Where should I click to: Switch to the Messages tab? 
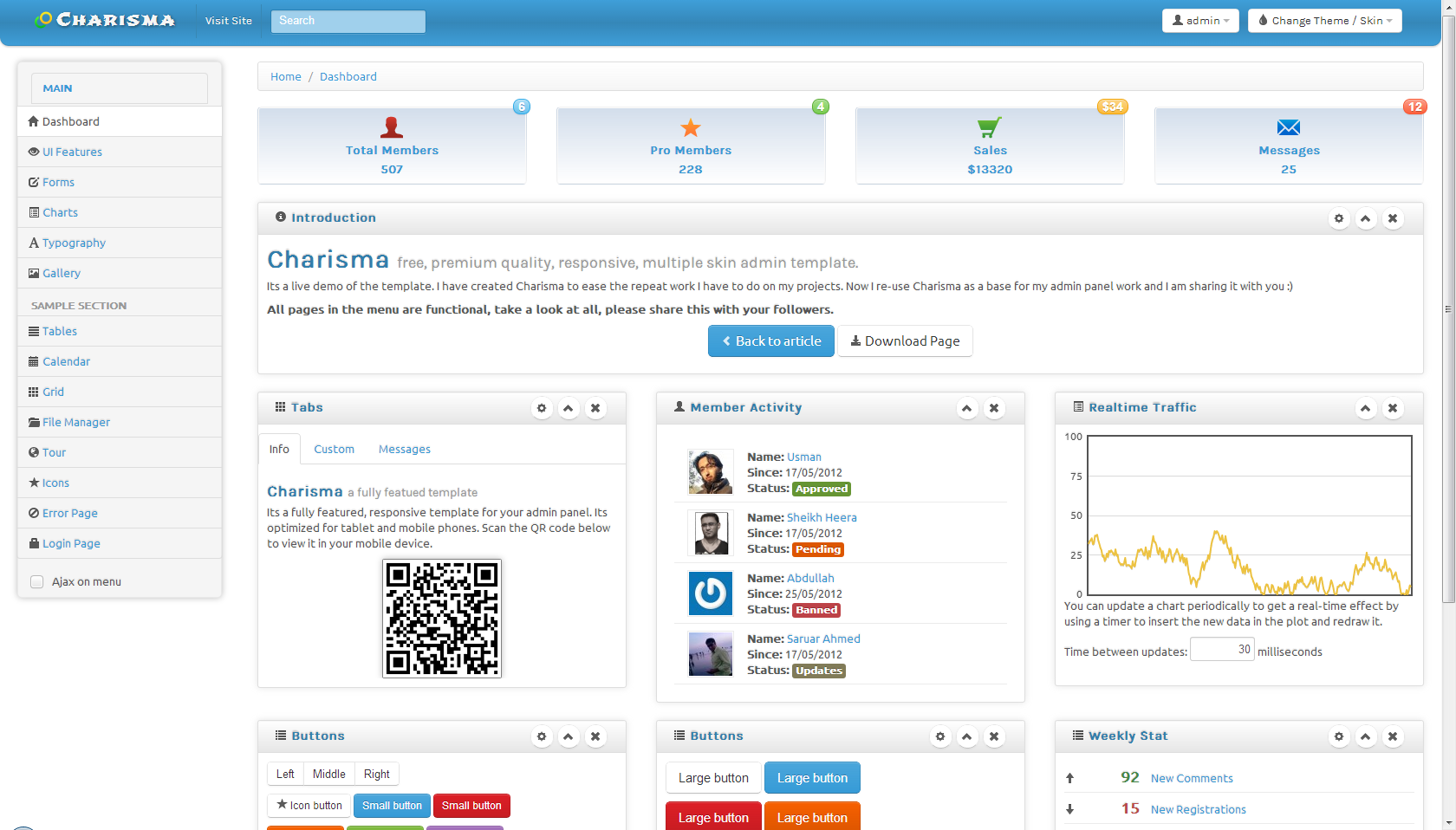(x=405, y=450)
